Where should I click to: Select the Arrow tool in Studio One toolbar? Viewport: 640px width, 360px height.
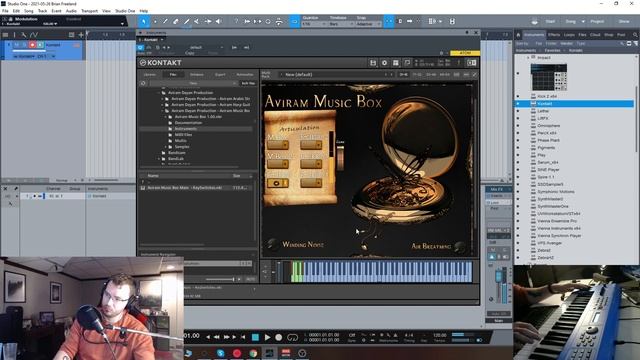(x=144, y=21)
